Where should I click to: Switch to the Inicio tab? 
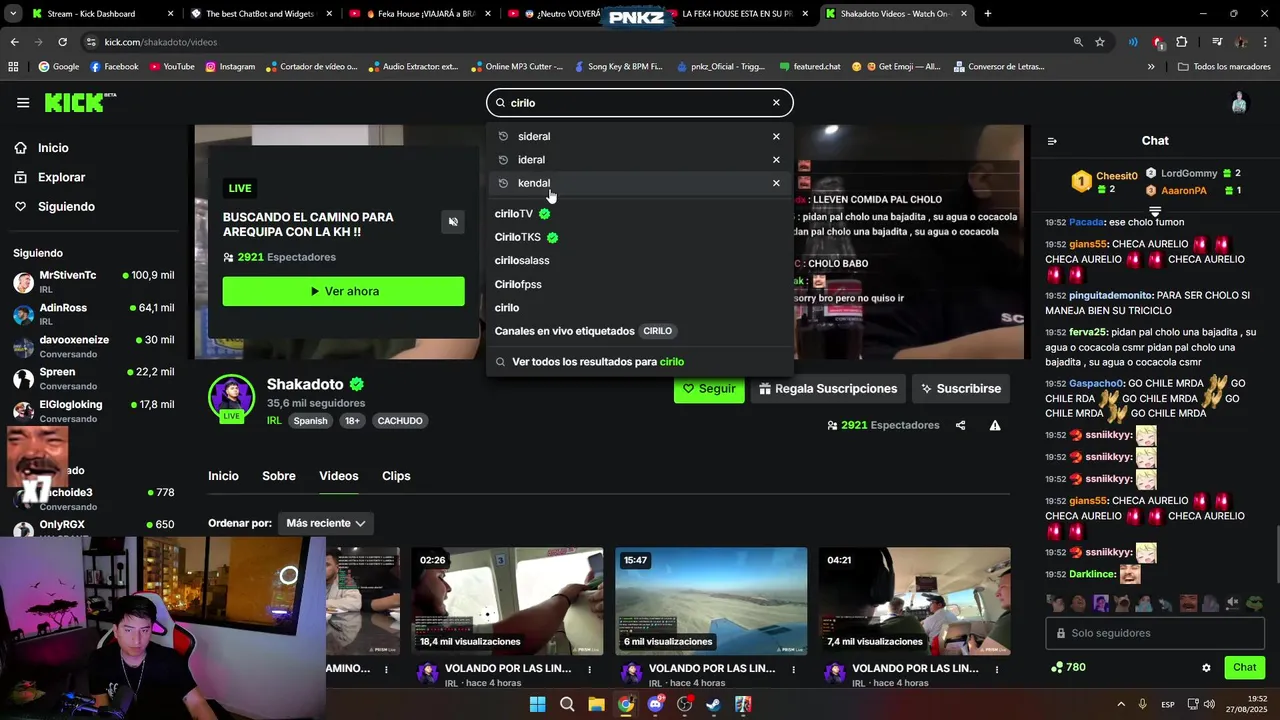223,476
